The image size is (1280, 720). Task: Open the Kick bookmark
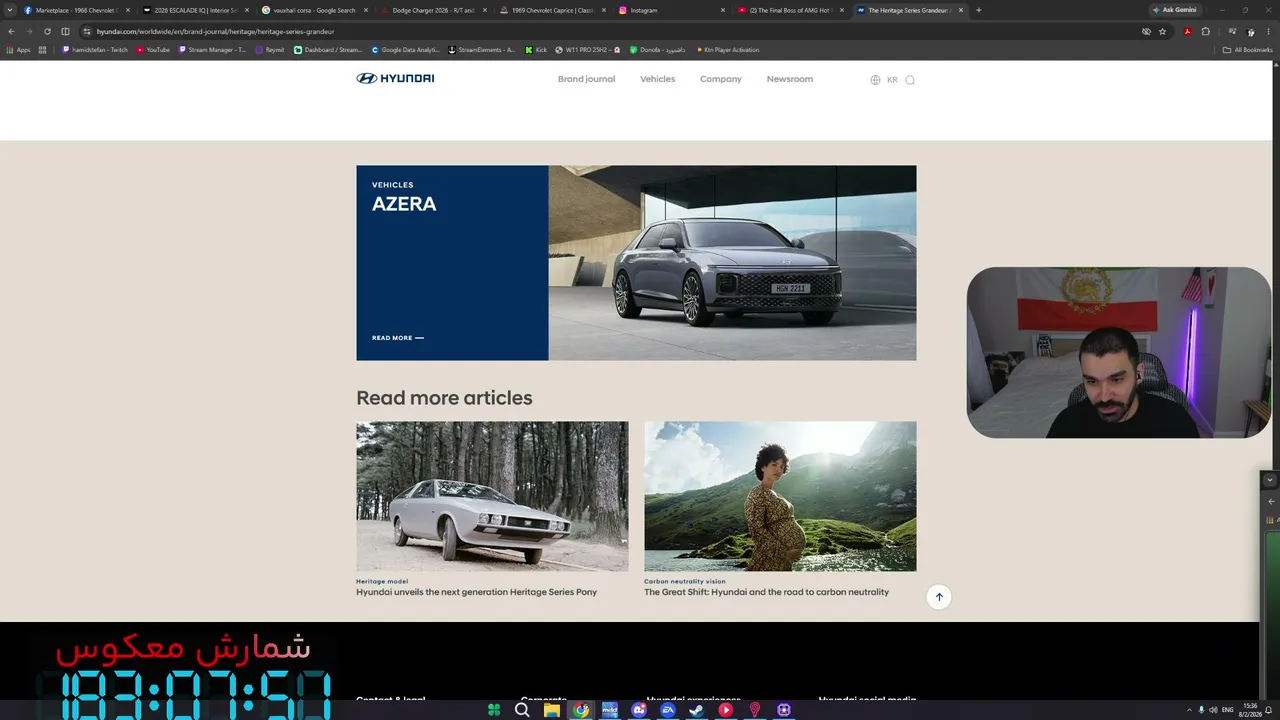pyautogui.click(x=536, y=50)
